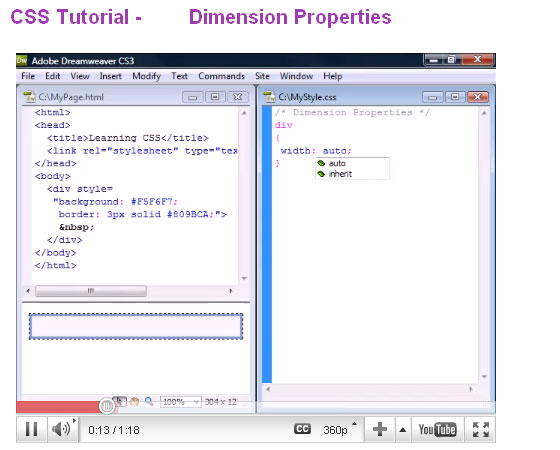Select the dashed div in design preview
This screenshot has height=450, width=560.
tap(136, 326)
